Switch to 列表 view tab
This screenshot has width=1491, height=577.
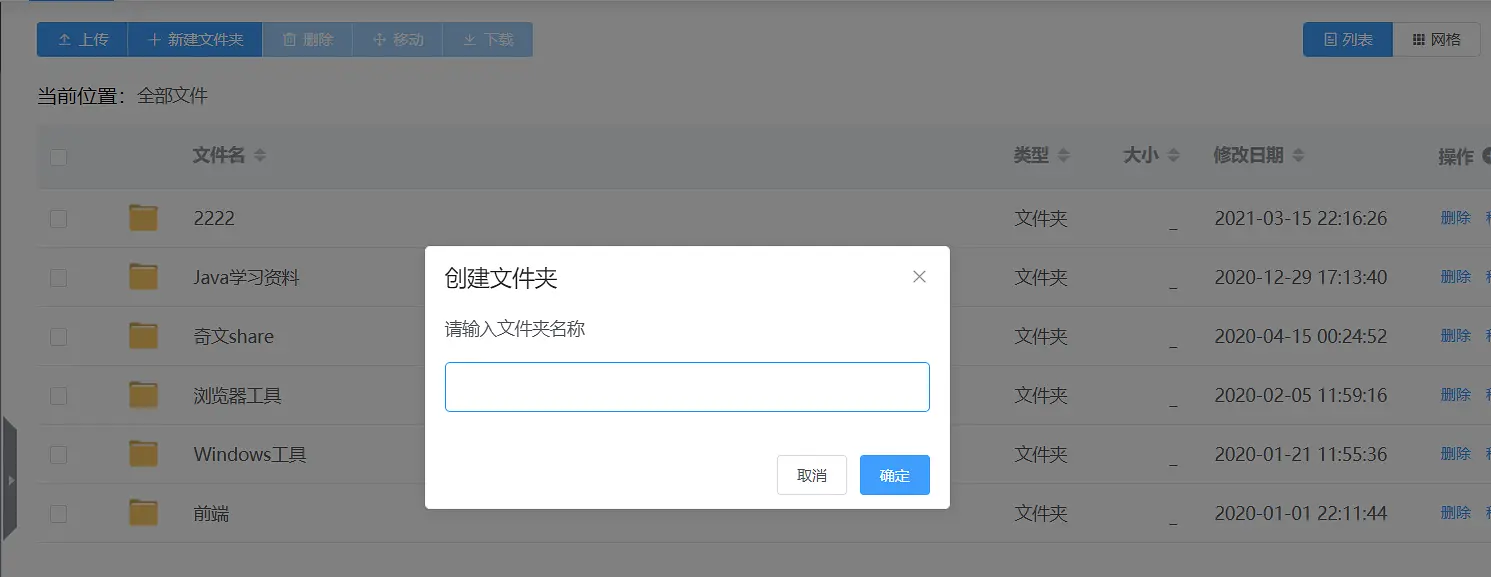[x=1347, y=39]
